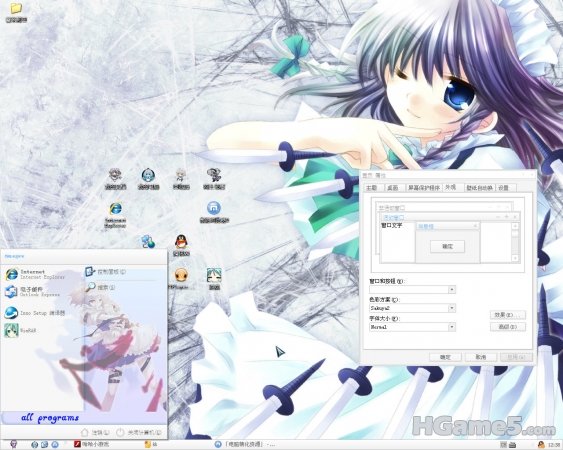This screenshot has width=563, height=450.
Task: Open Inno Setup compiler in the start menu
Action: click(34, 313)
